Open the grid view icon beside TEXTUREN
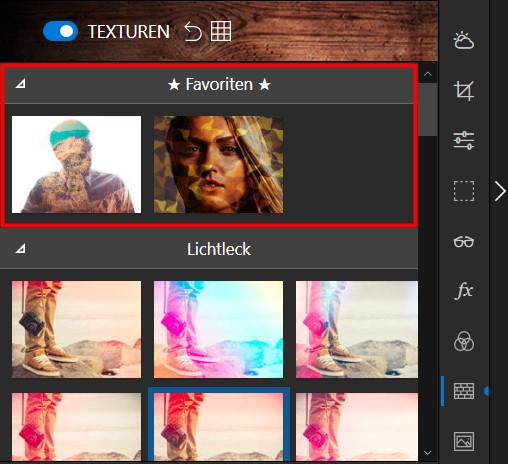Screen dimensions: 508x464 [x=221, y=31]
